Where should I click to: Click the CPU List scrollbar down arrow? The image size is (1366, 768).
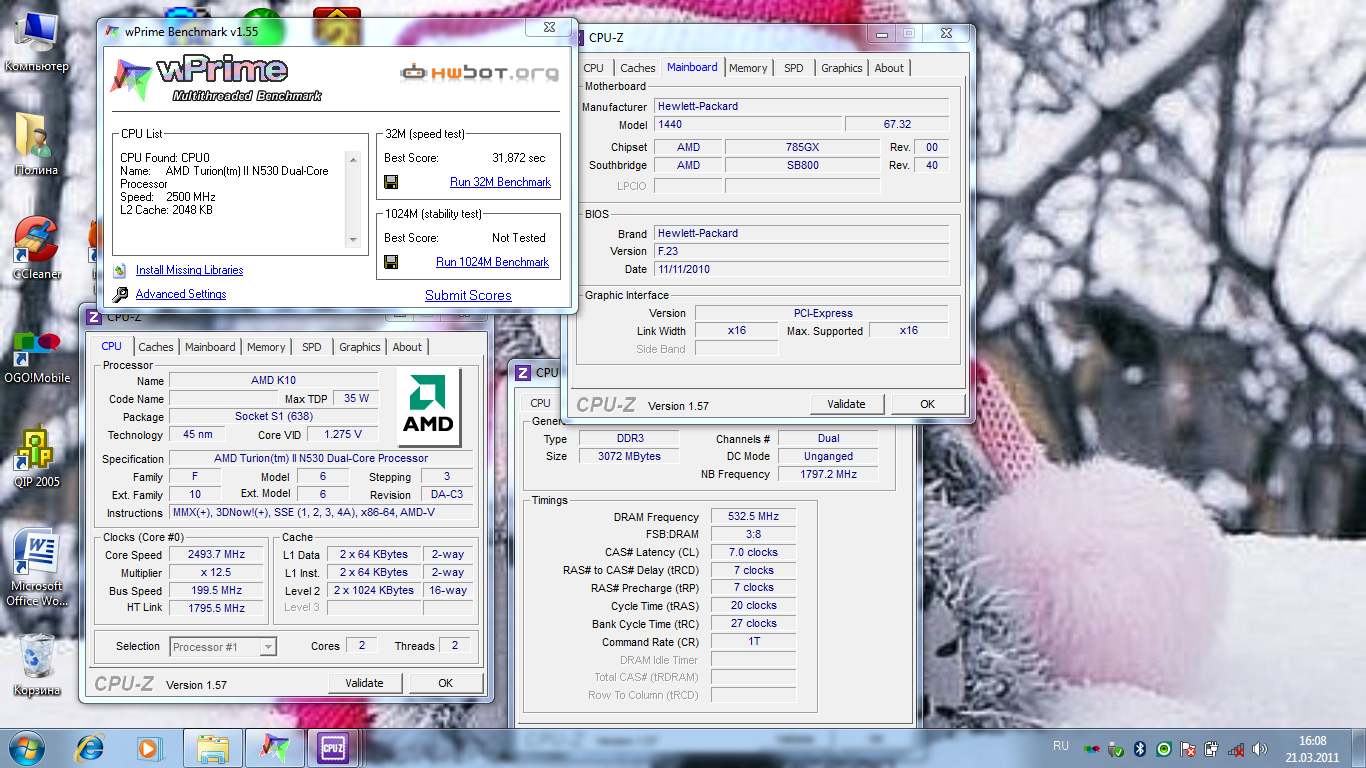pyautogui.click(x=352, y=240)
